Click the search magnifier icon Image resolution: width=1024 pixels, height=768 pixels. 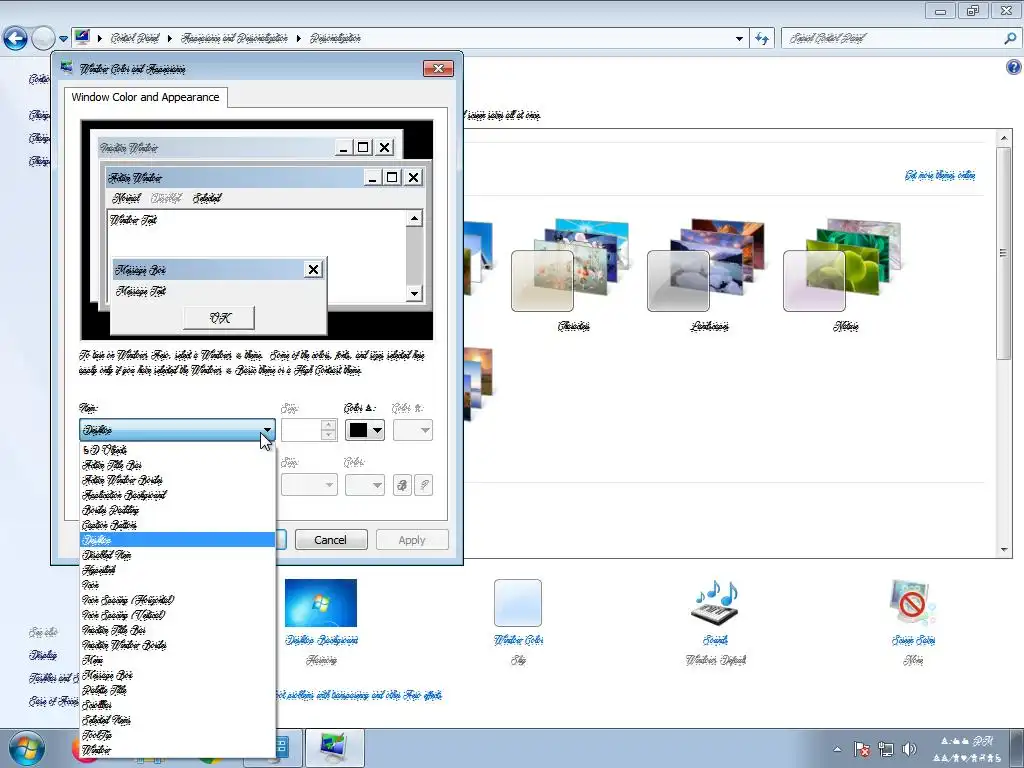1010,38
